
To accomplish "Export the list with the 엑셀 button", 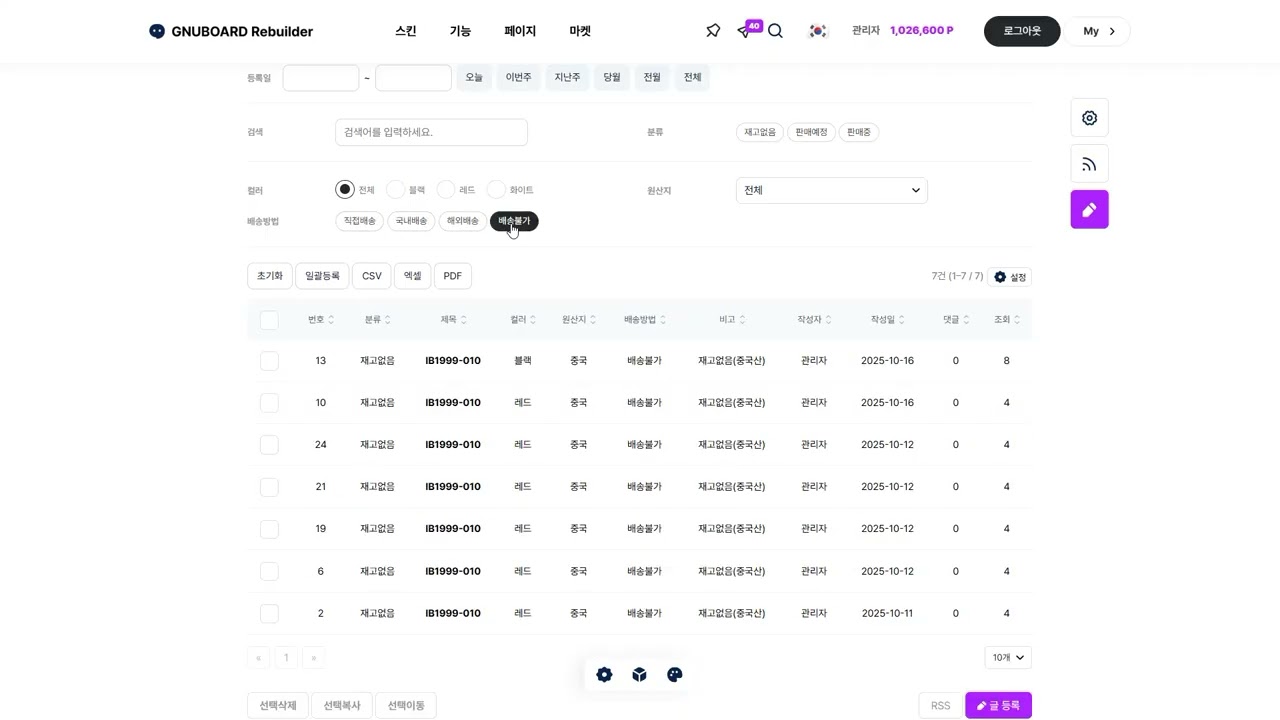I will click(412, 276).
